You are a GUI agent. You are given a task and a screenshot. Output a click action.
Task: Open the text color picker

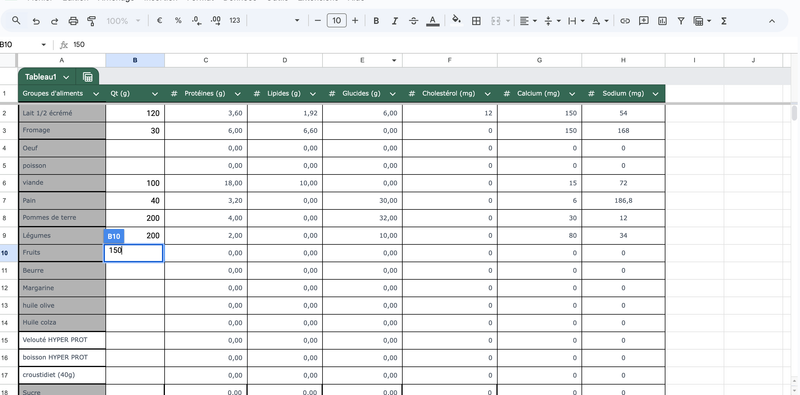[433, 21]
